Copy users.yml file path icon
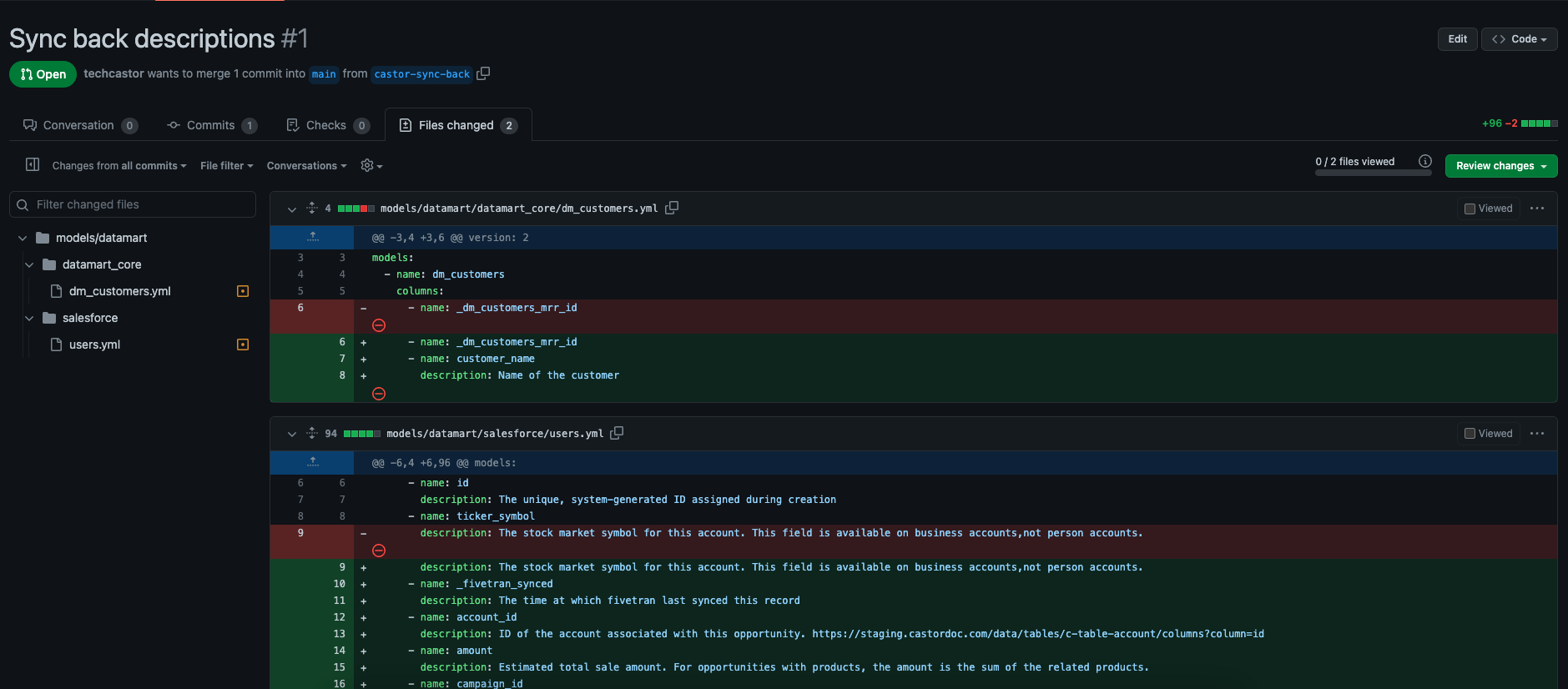The height and width of the screenshot is (689, 1568). (617, 433)
